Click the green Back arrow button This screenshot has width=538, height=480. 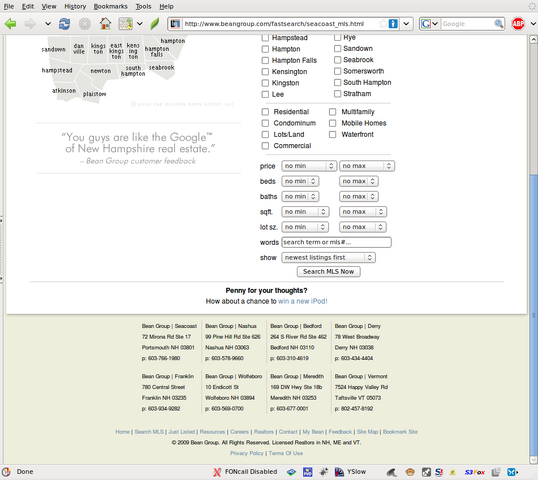coord(11,24)
